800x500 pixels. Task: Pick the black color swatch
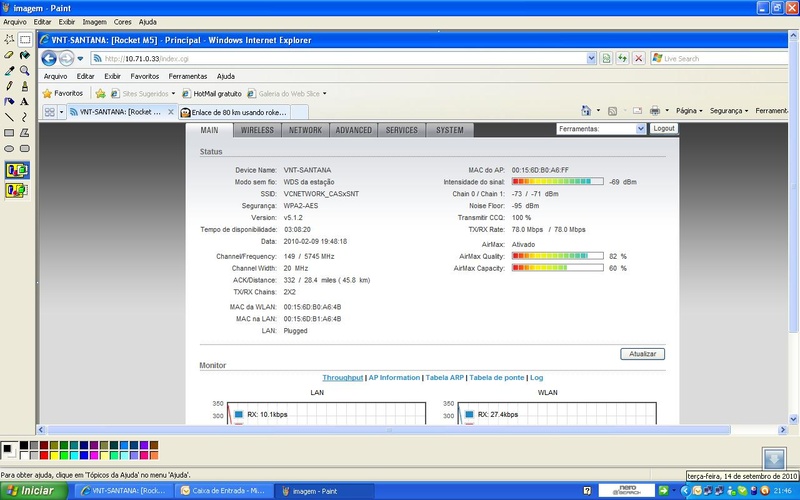coord(24,445)
